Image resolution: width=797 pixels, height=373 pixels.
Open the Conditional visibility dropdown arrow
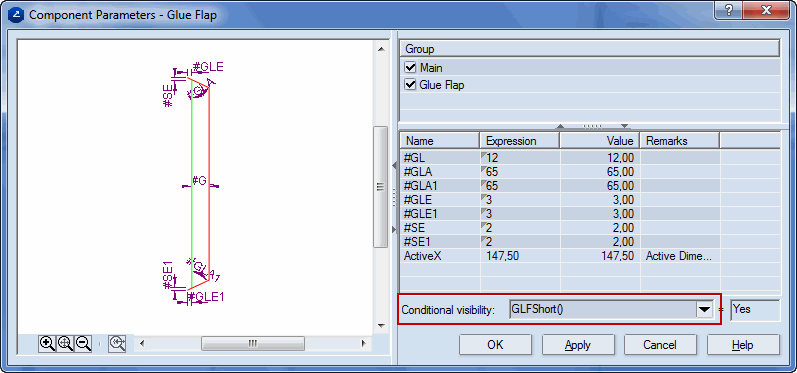point(704,309)
